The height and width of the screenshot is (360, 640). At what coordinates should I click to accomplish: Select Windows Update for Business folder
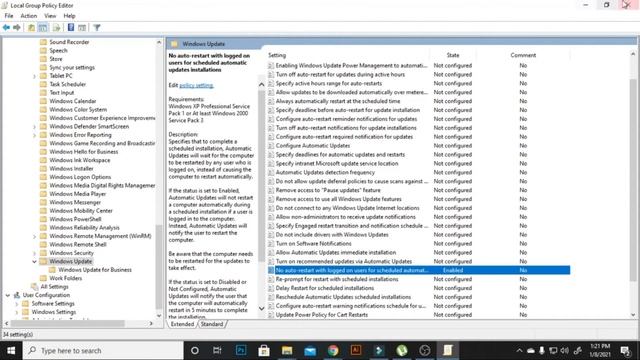pyautogui.click(x=95, y=270)
